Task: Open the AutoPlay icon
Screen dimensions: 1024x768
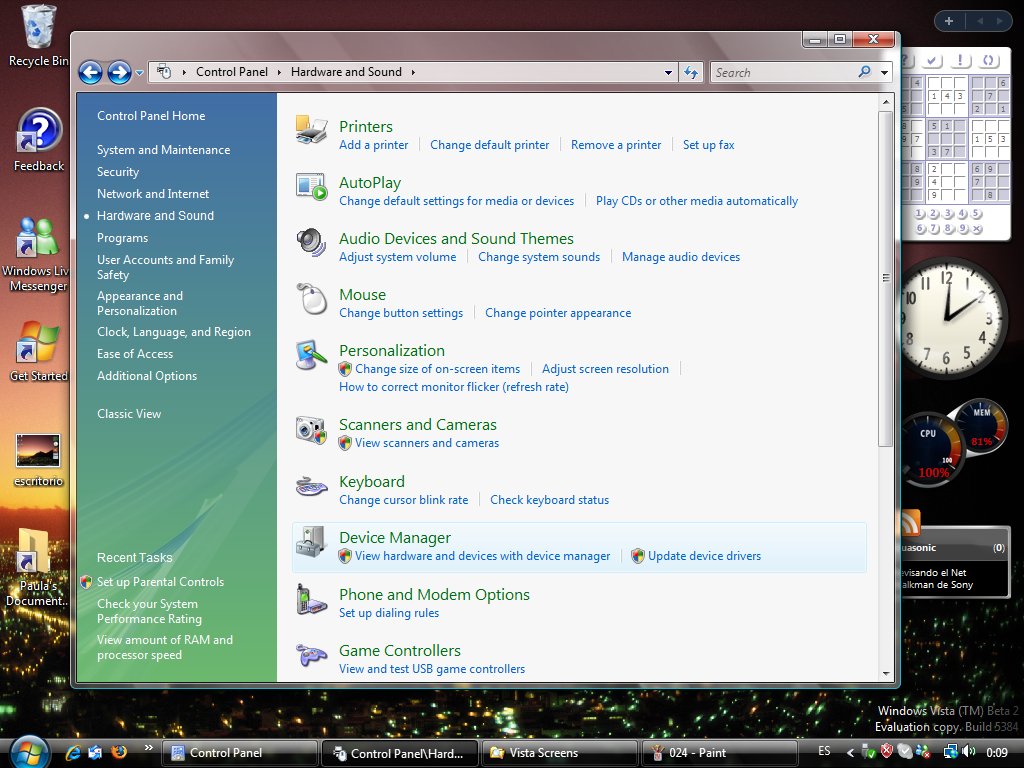Action: [311, 187]
